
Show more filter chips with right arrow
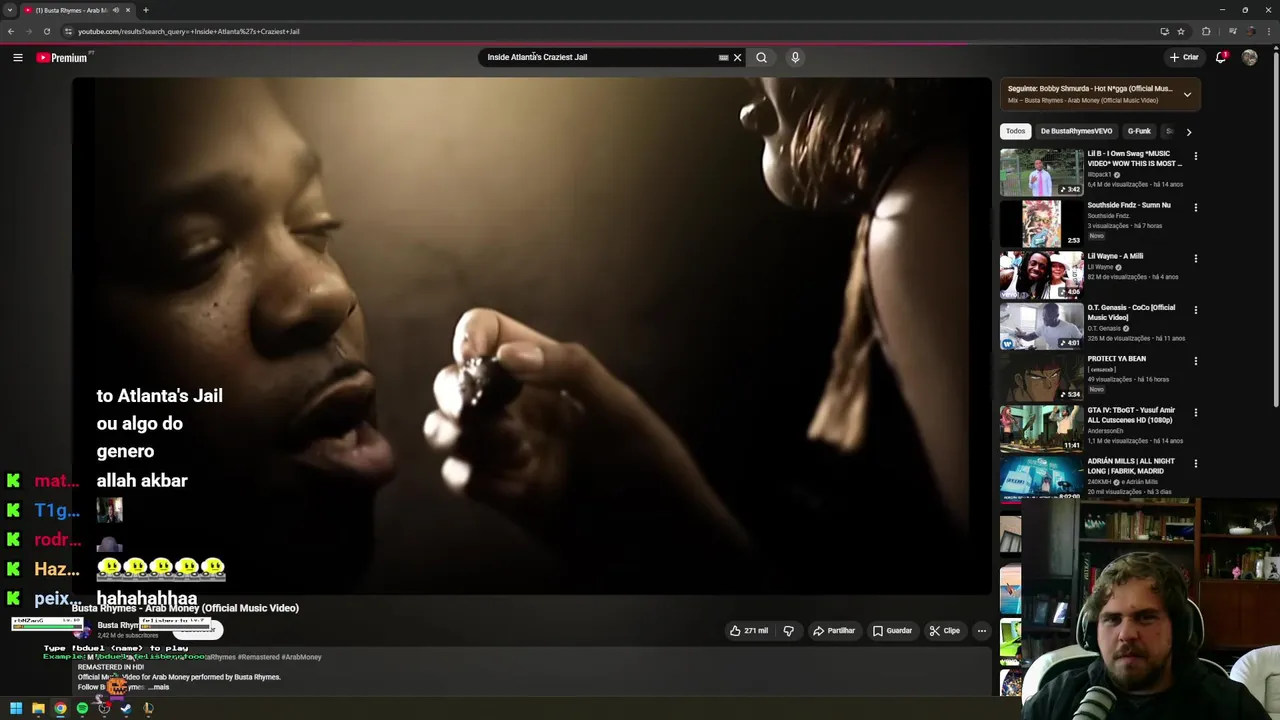[x=1188, y=131]
